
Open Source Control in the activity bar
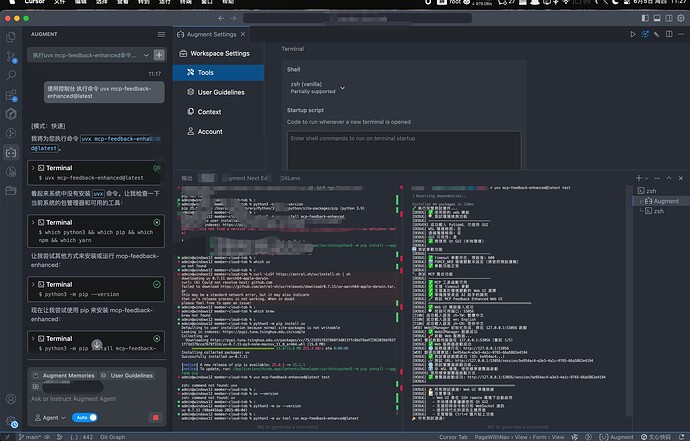coord(11,56)
